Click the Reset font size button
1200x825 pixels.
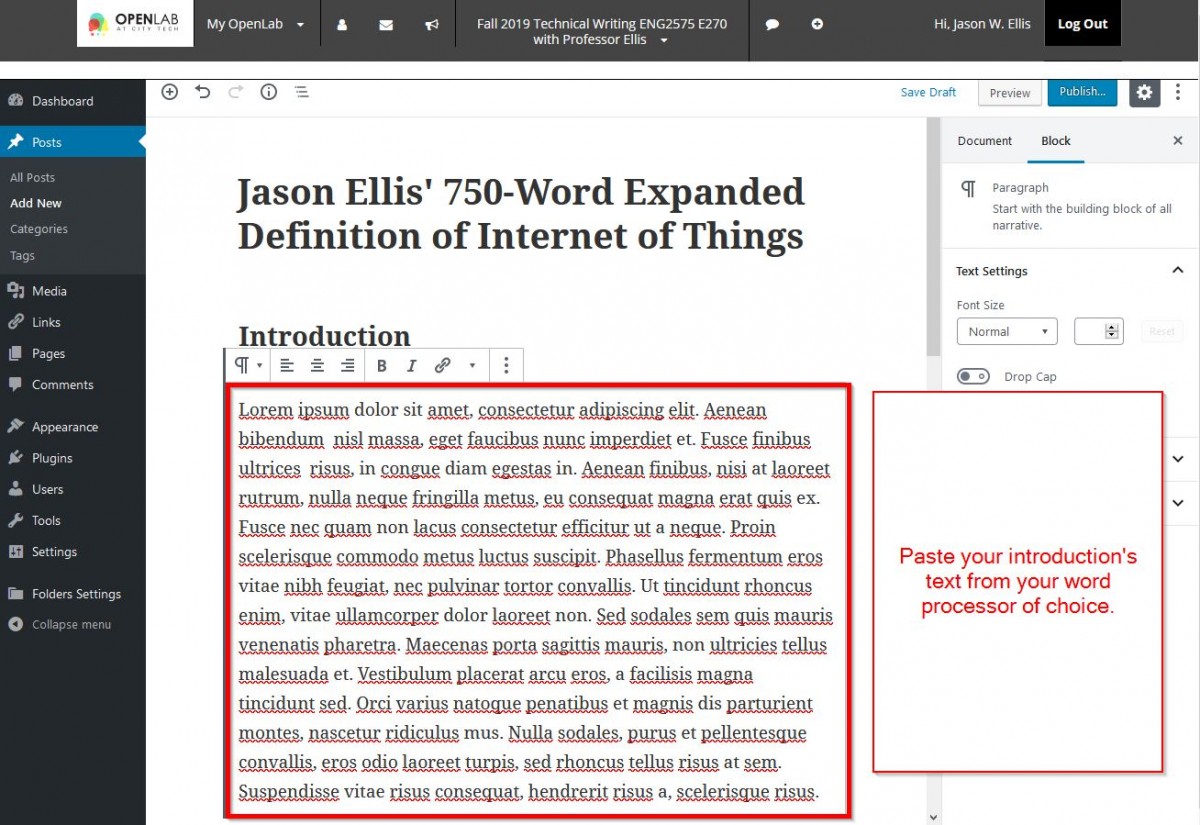[1162, 331]
